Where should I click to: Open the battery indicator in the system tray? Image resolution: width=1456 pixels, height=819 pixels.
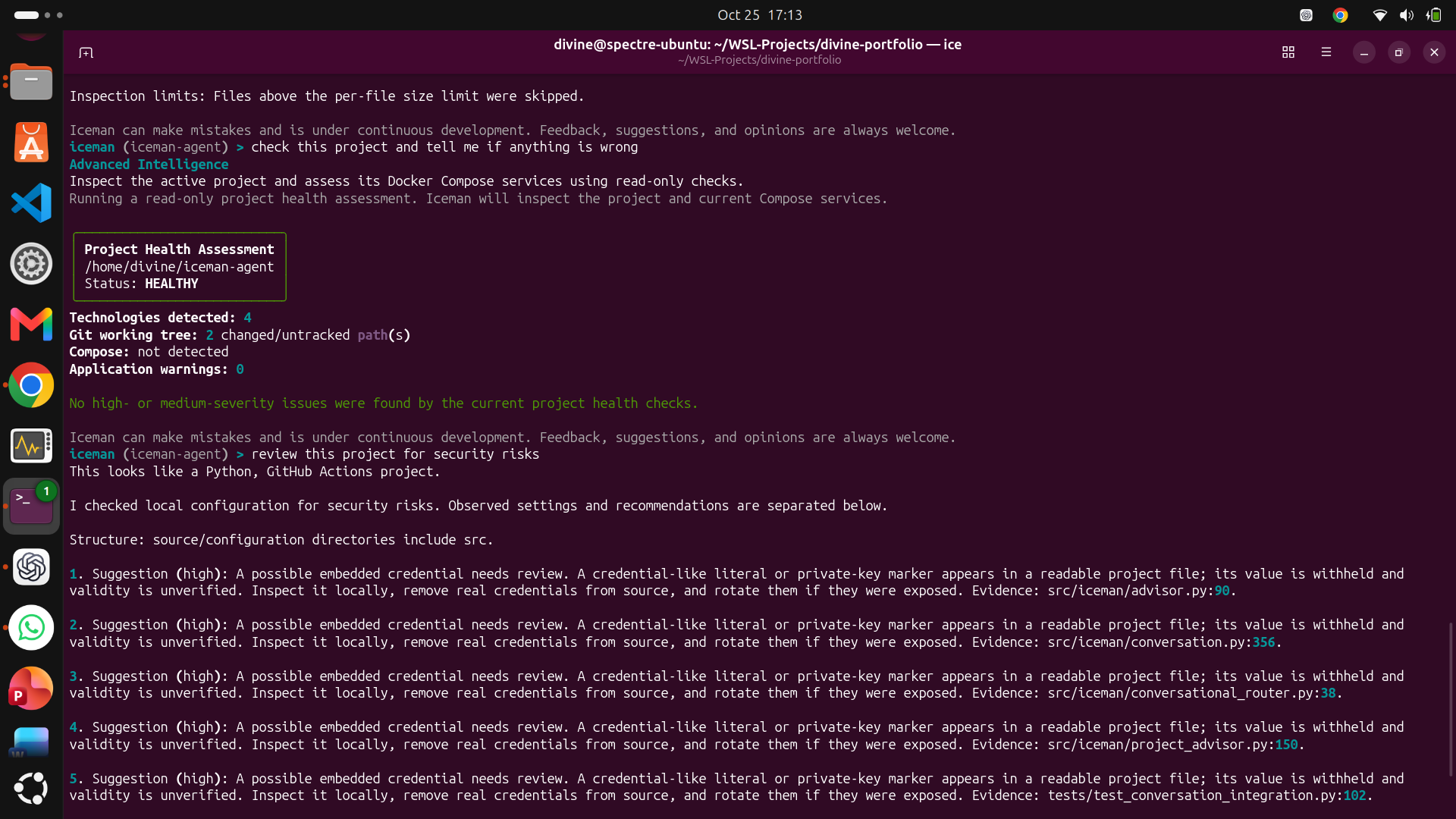click(1433, 15)
